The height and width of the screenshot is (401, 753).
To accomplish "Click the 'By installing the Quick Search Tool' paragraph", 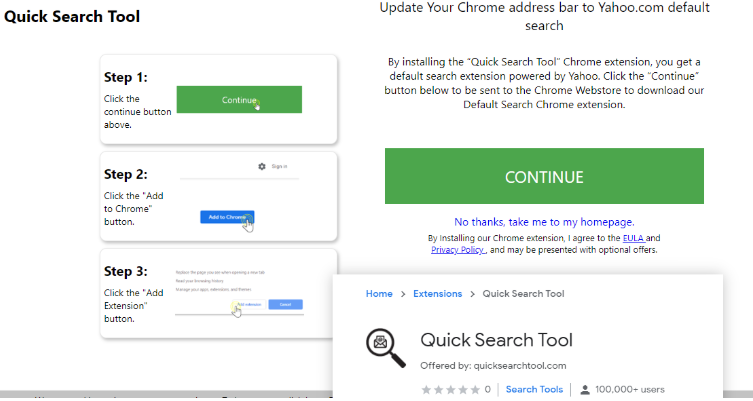I will tap(544, 83).
